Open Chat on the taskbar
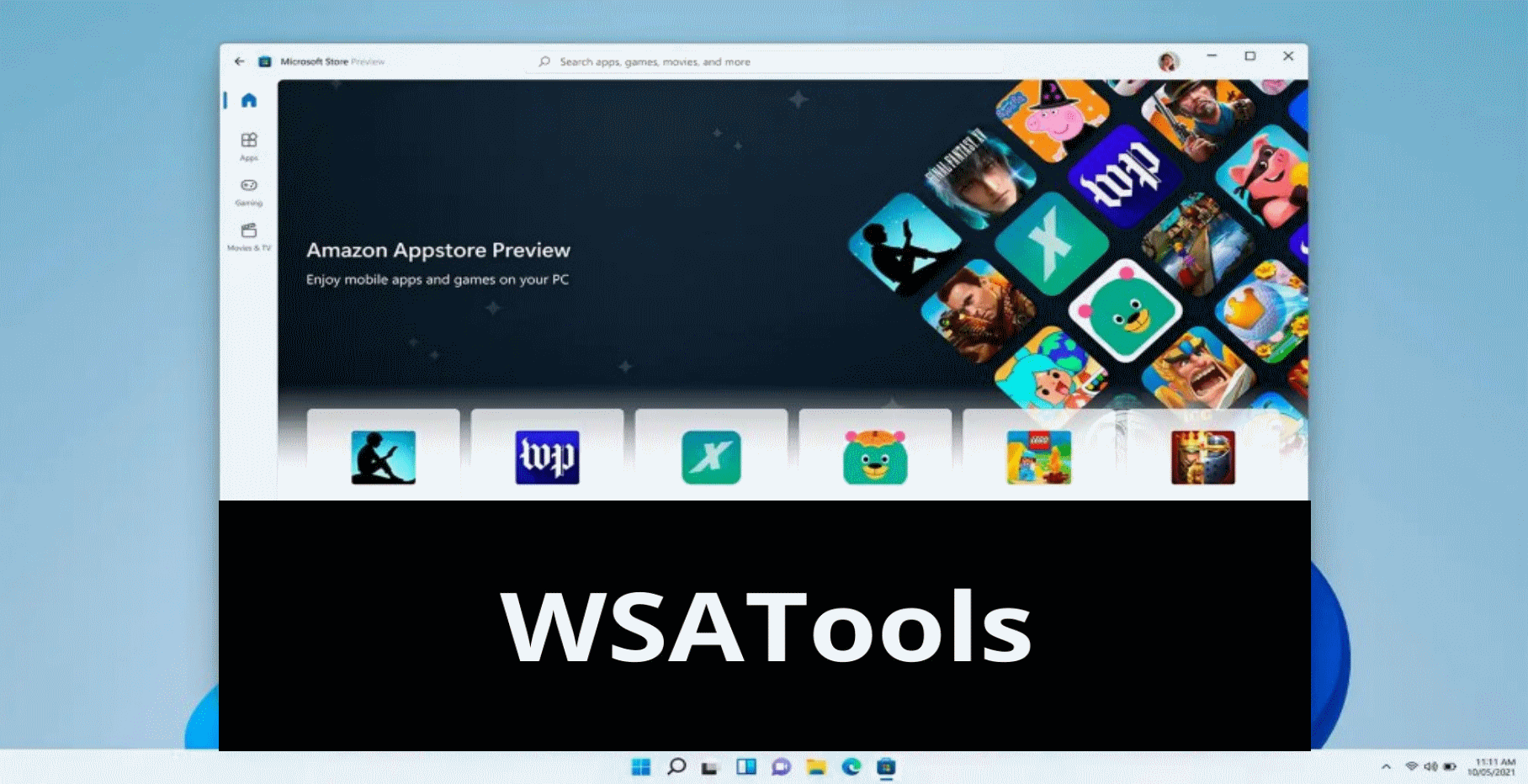This screenshot has height=784, width=1528. 781,766
